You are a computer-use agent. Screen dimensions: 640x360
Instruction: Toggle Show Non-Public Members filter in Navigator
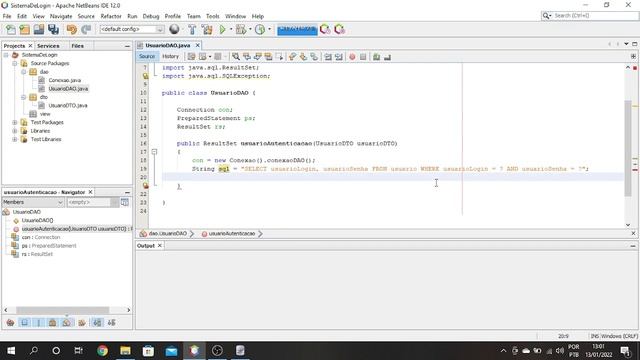pos(53,323)
